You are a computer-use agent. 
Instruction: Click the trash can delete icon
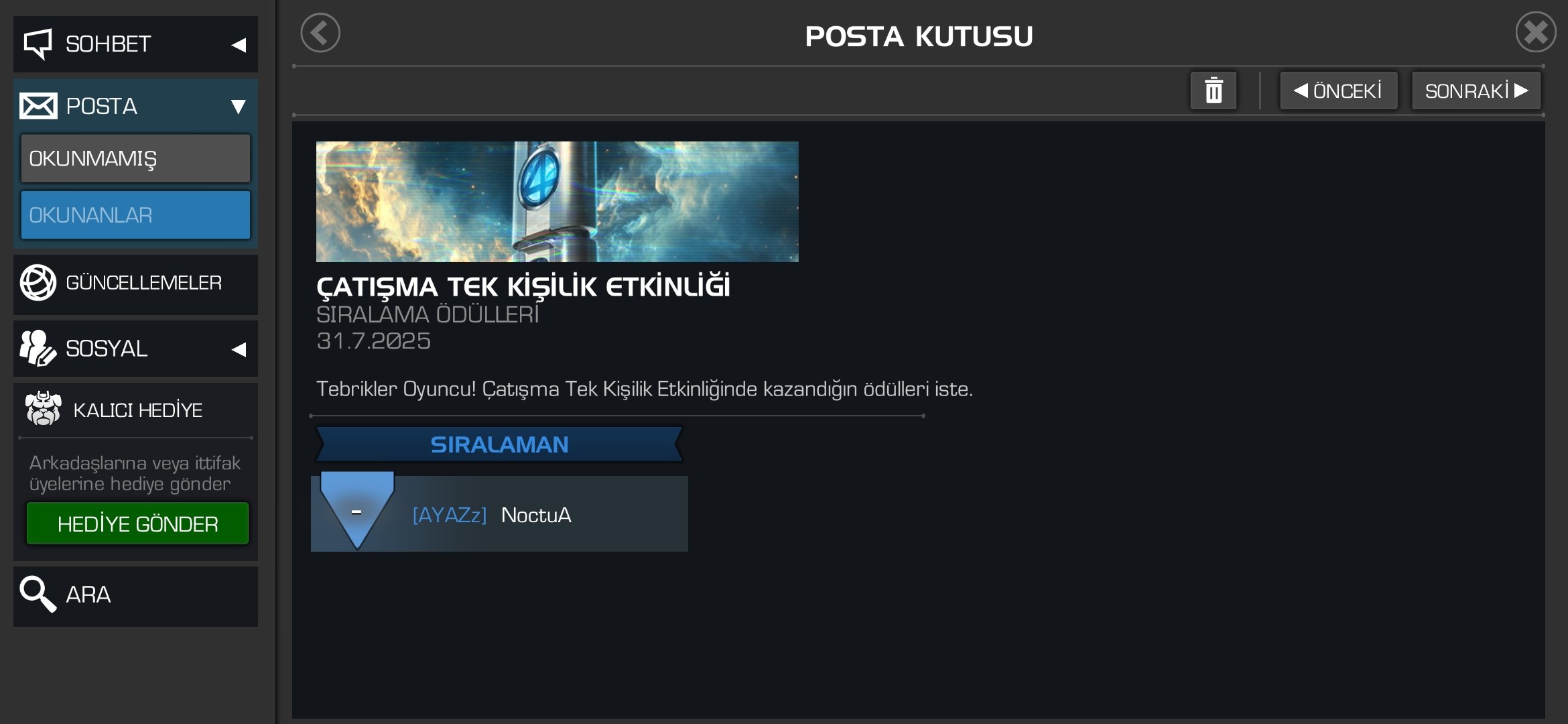pos(1214,90)
